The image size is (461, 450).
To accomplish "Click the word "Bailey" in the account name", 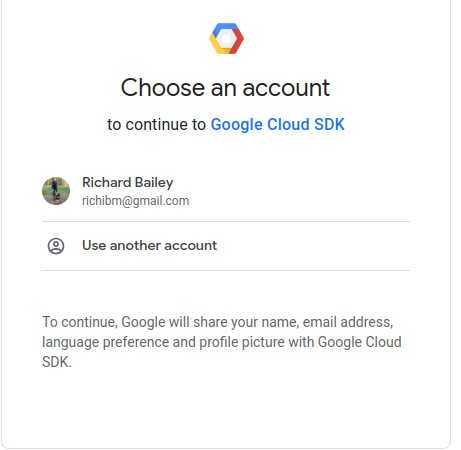I will [x=154, y=183].
